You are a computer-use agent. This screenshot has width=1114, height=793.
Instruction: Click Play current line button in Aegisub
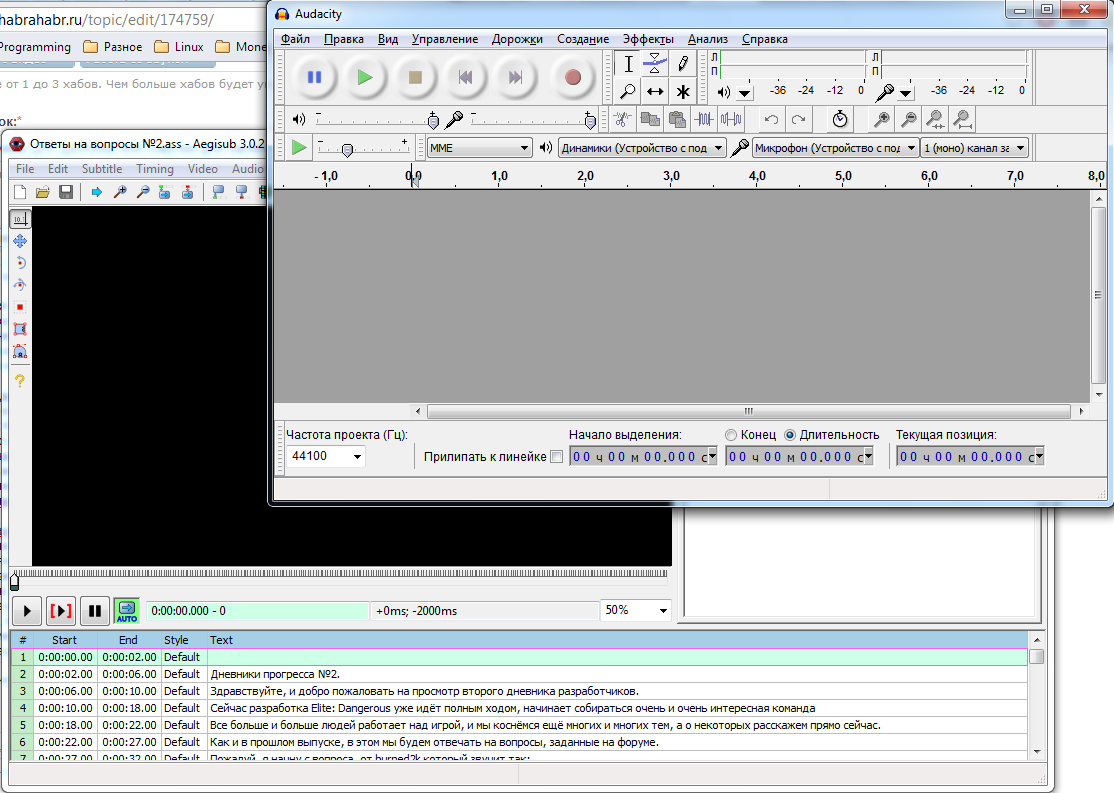click(60, 610)
